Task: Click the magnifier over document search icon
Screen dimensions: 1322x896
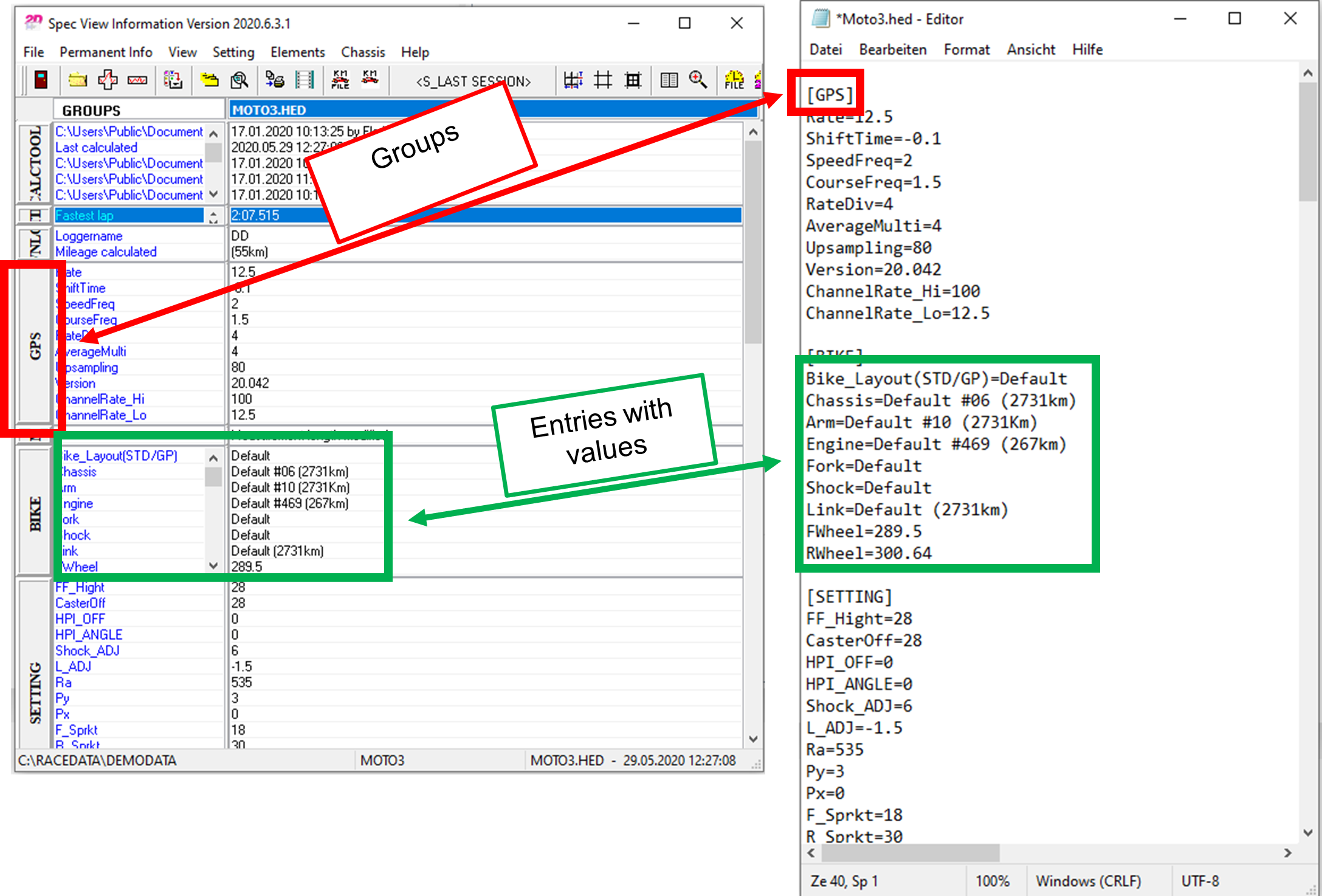Action: pyautogui.click(x=239, y=80)
